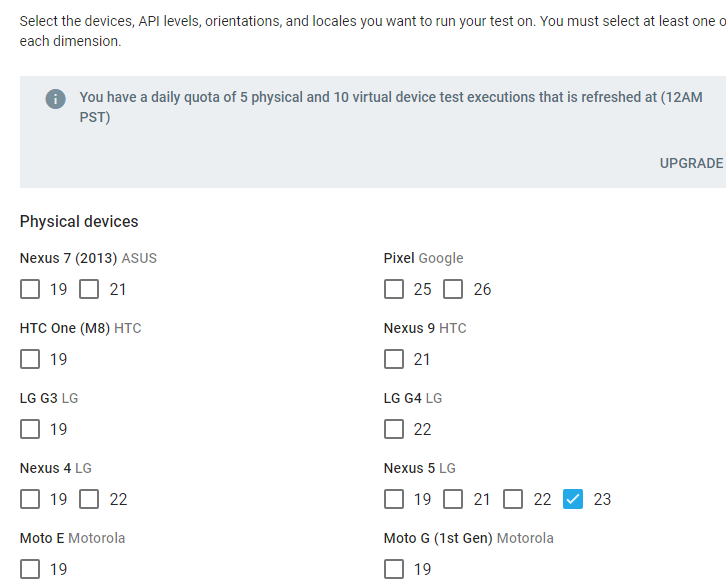Select API 25 for Pixel Google

click(x=394, y=289)
